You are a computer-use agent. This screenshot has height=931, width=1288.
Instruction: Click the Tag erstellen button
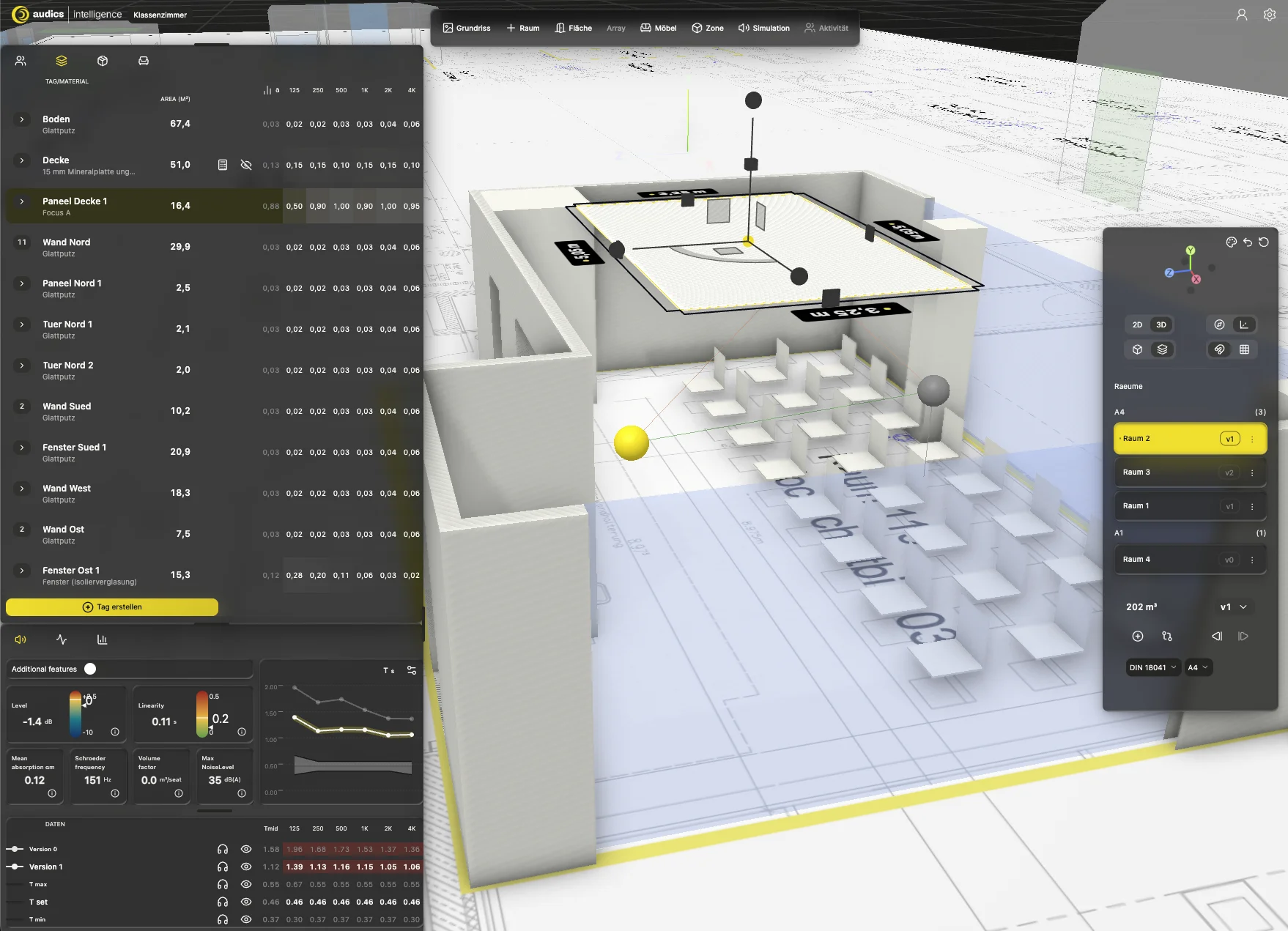pos(112,607)
